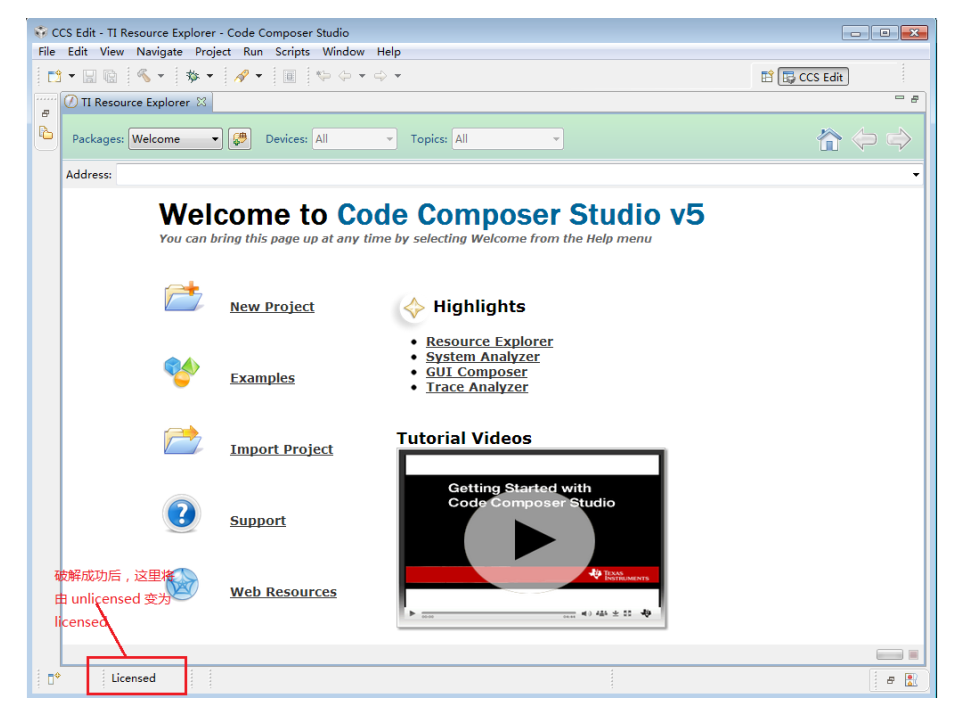Open the Resource Explorer highlight link

tap(489, 341)
